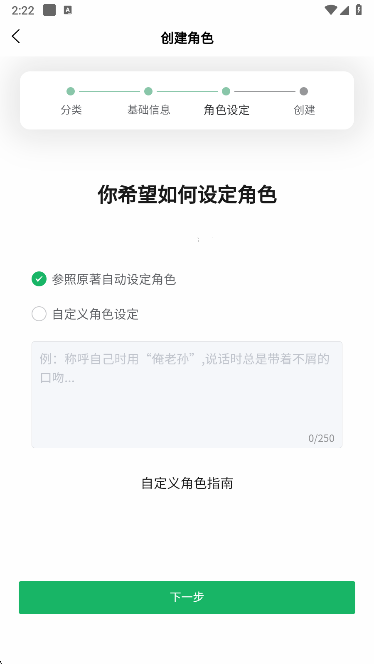374x664 pixels.
Task: Jump to 创建 step label
Action: coord(304,110)
